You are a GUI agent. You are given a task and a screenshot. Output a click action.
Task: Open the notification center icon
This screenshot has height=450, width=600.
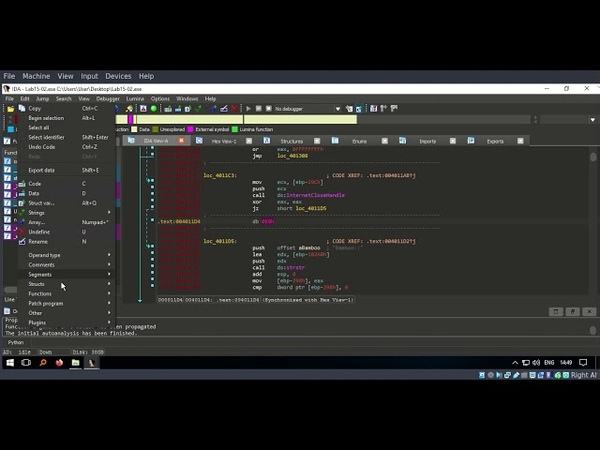583,362
